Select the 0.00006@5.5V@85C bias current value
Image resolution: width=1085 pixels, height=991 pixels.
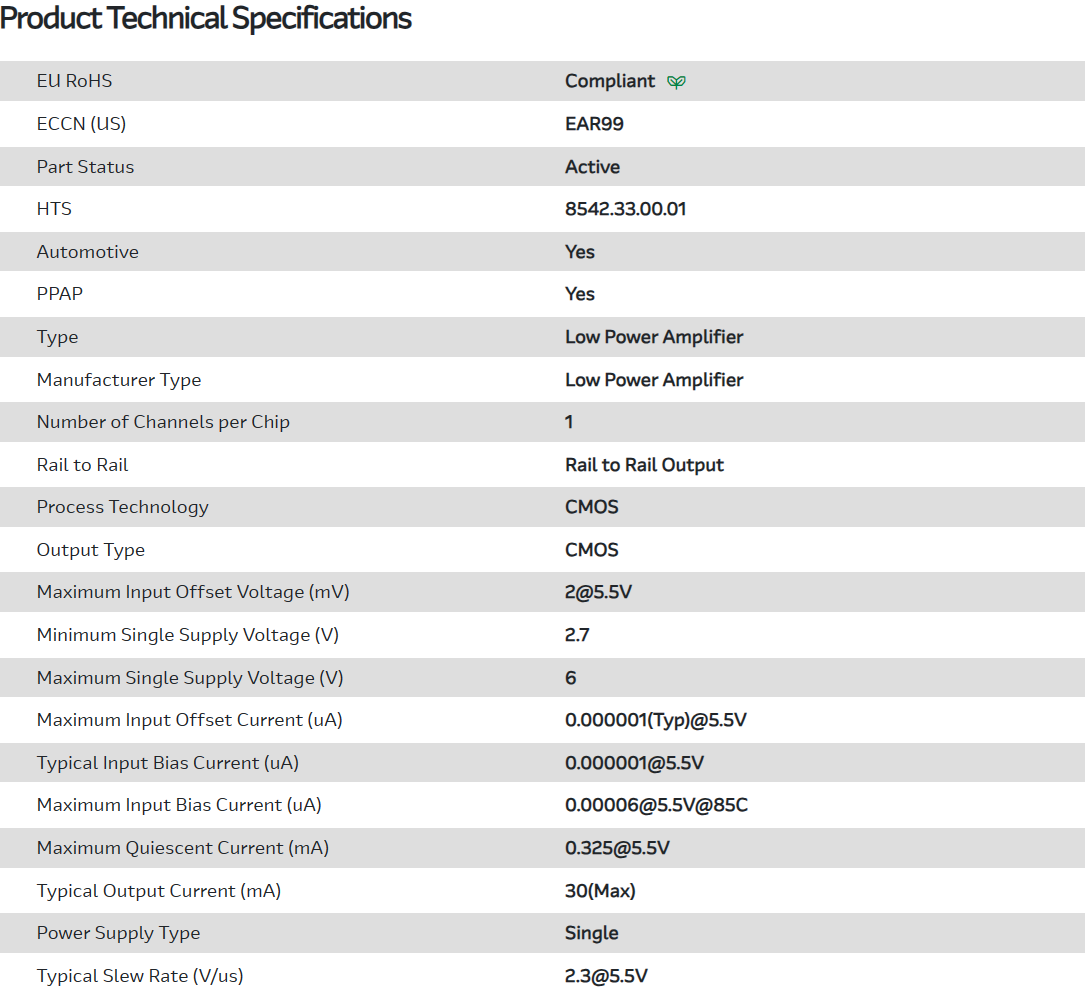click(656, 805)
